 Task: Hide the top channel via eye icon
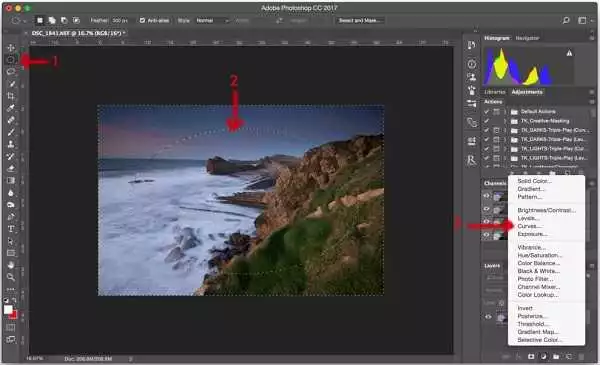pos(487,196)
